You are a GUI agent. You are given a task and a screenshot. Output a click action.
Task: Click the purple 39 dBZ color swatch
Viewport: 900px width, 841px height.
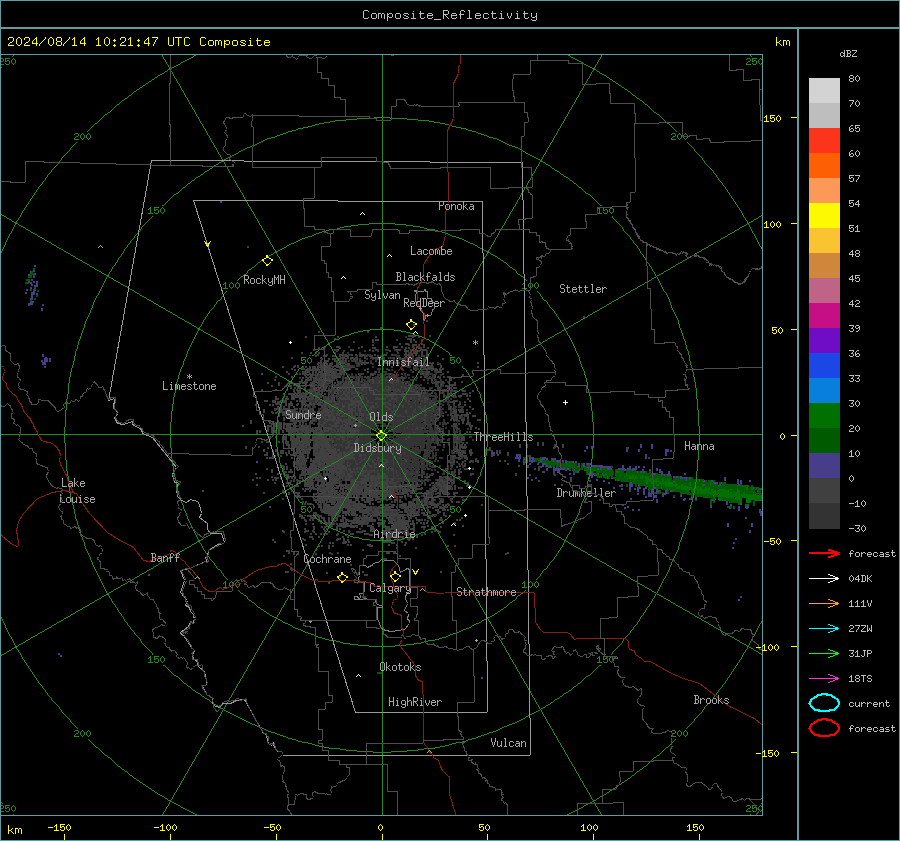coord(824,340)
